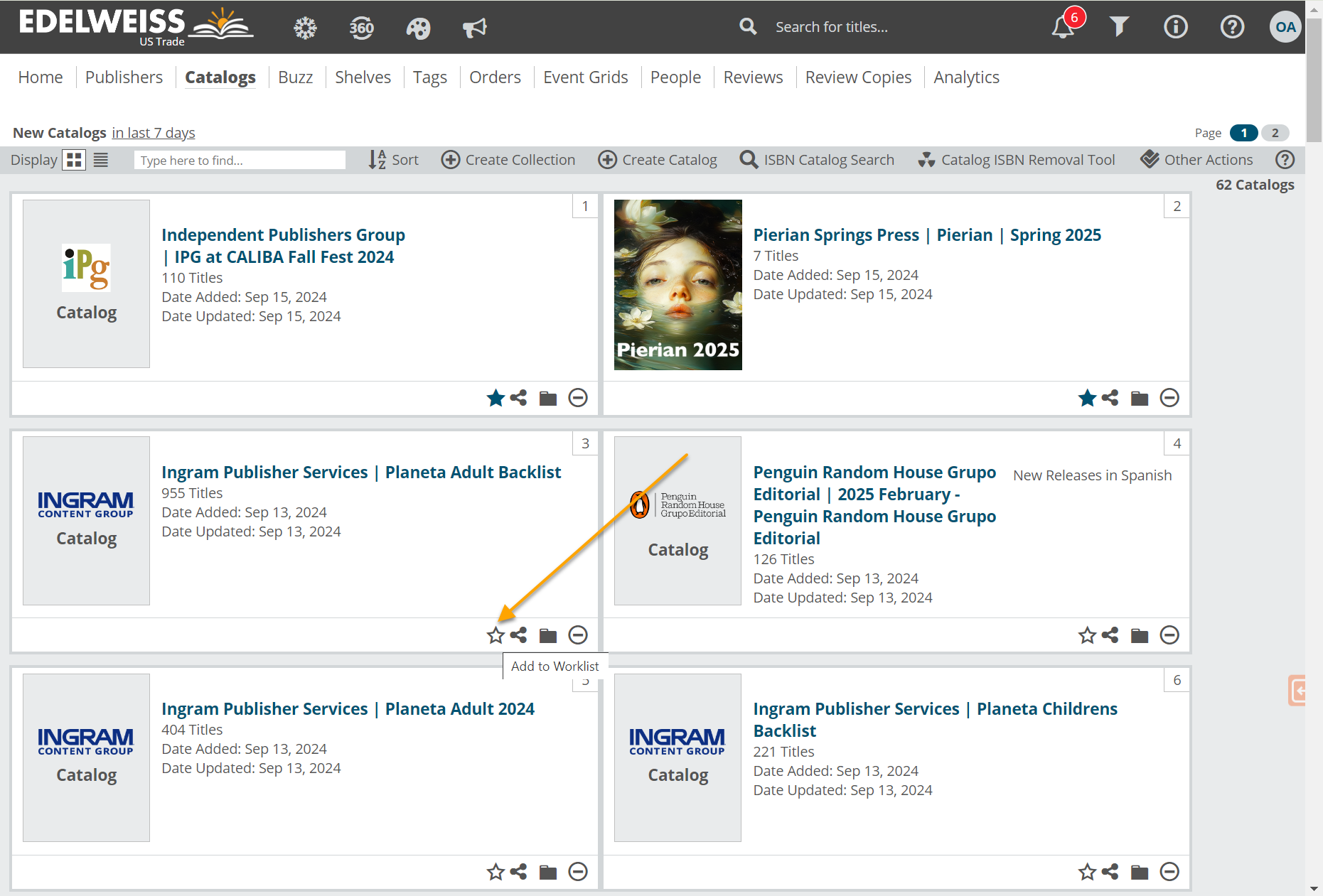Click the 'Type here to find' field
This screenshot has height=896, width=1323.
(240, 160)
